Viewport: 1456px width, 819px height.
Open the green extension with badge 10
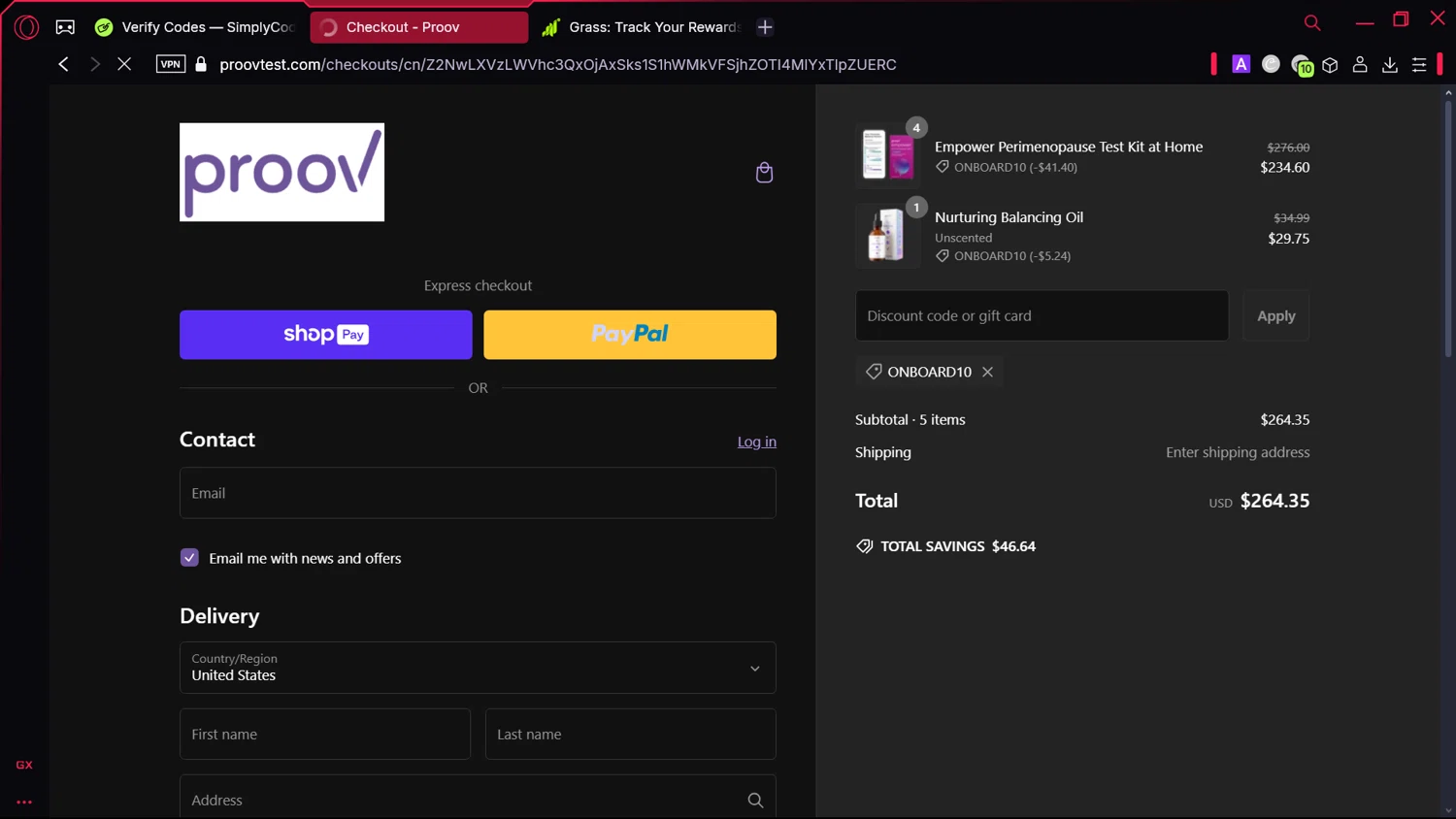[x=1302, y=65]
